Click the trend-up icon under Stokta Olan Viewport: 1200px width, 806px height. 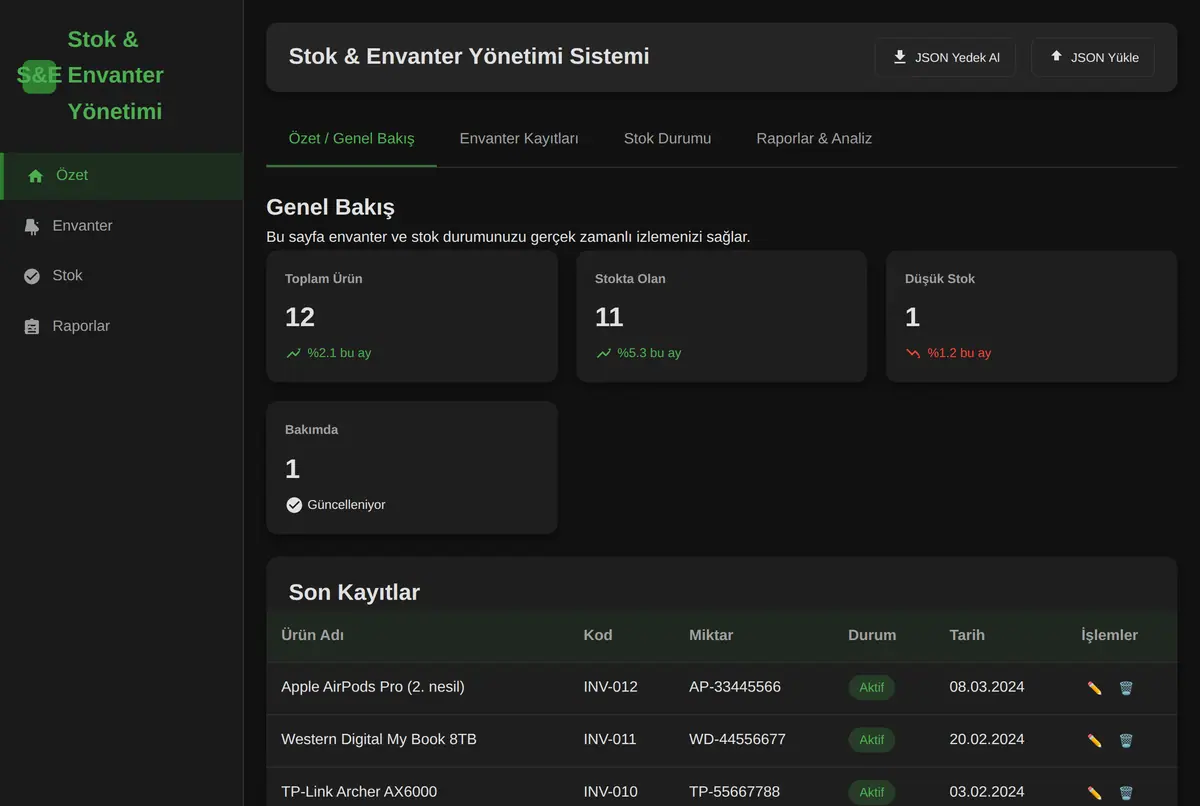tap(603, 353)
